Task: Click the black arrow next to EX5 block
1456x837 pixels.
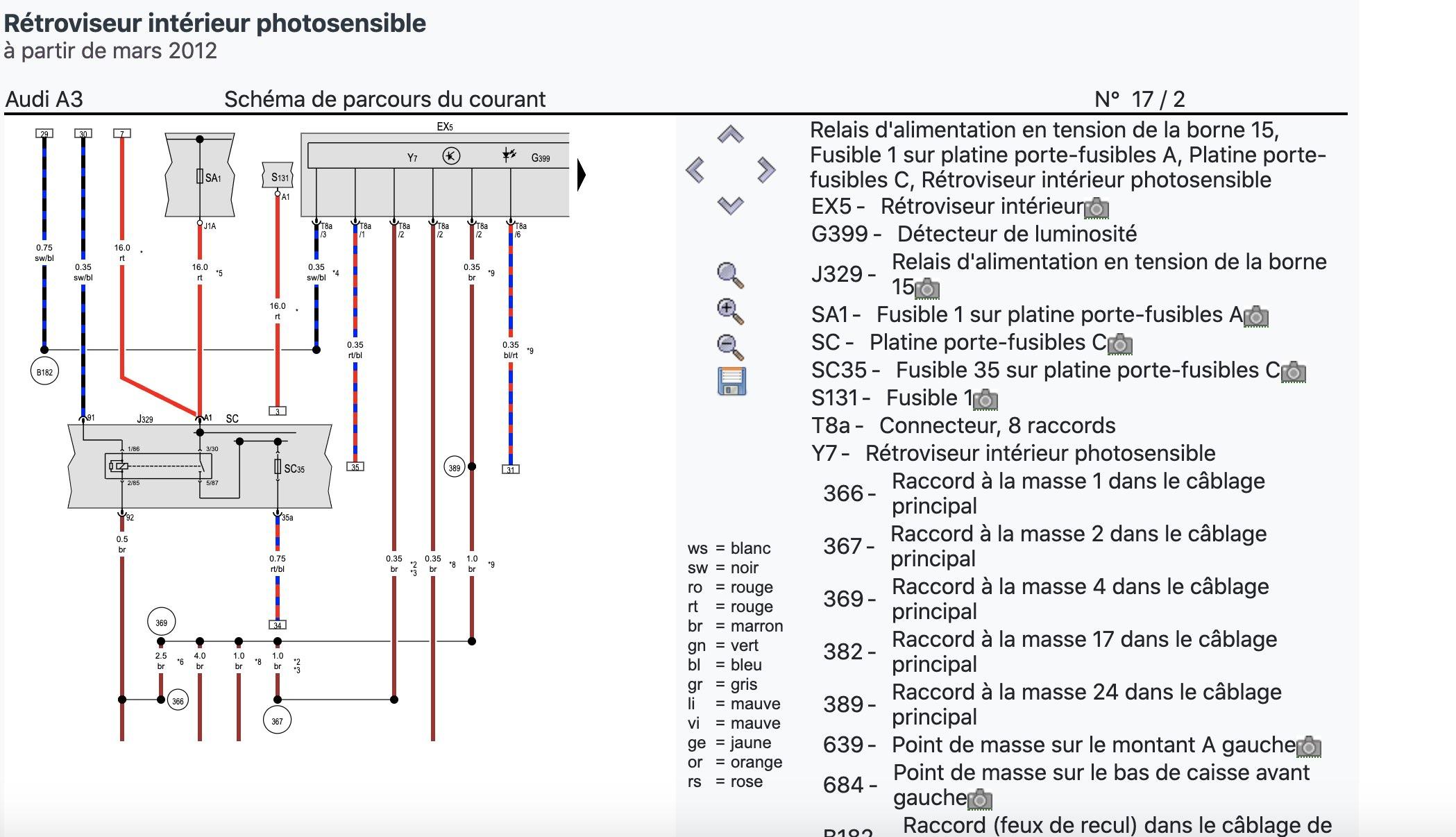Action: click(582, 175)
